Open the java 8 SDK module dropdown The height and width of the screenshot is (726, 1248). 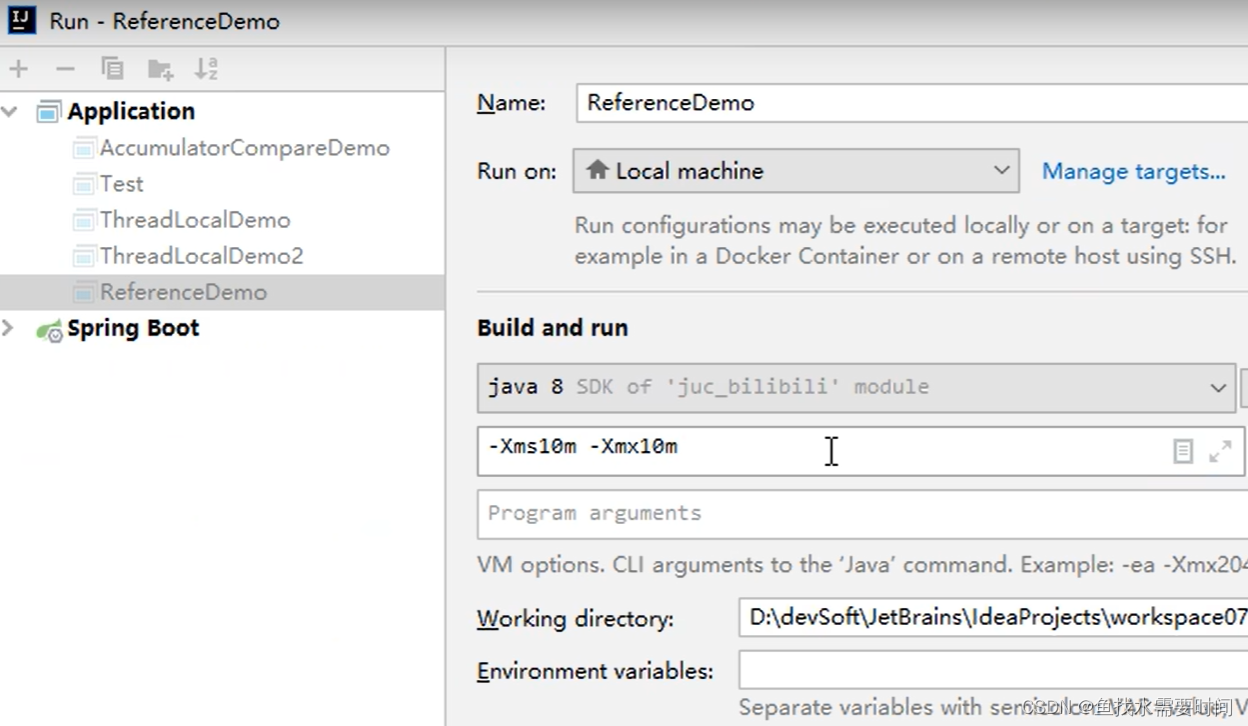(857, 387)
